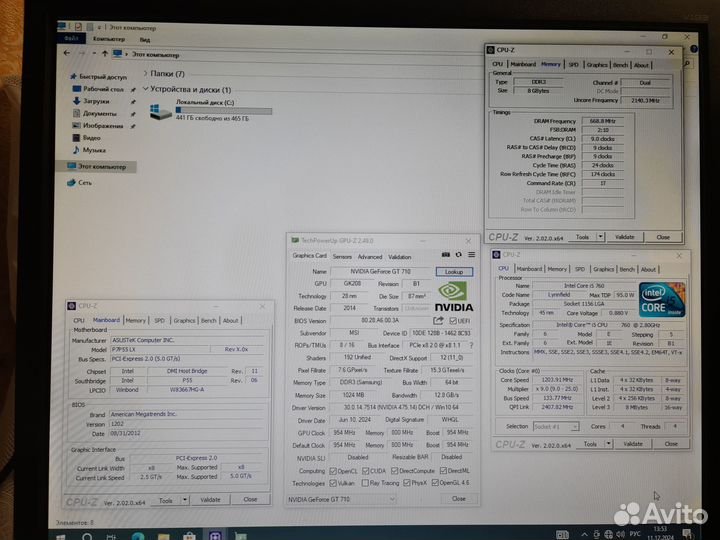Select Загрузки in the sidebar
Viewport: 720px width, 540px height.
point(91,101)
